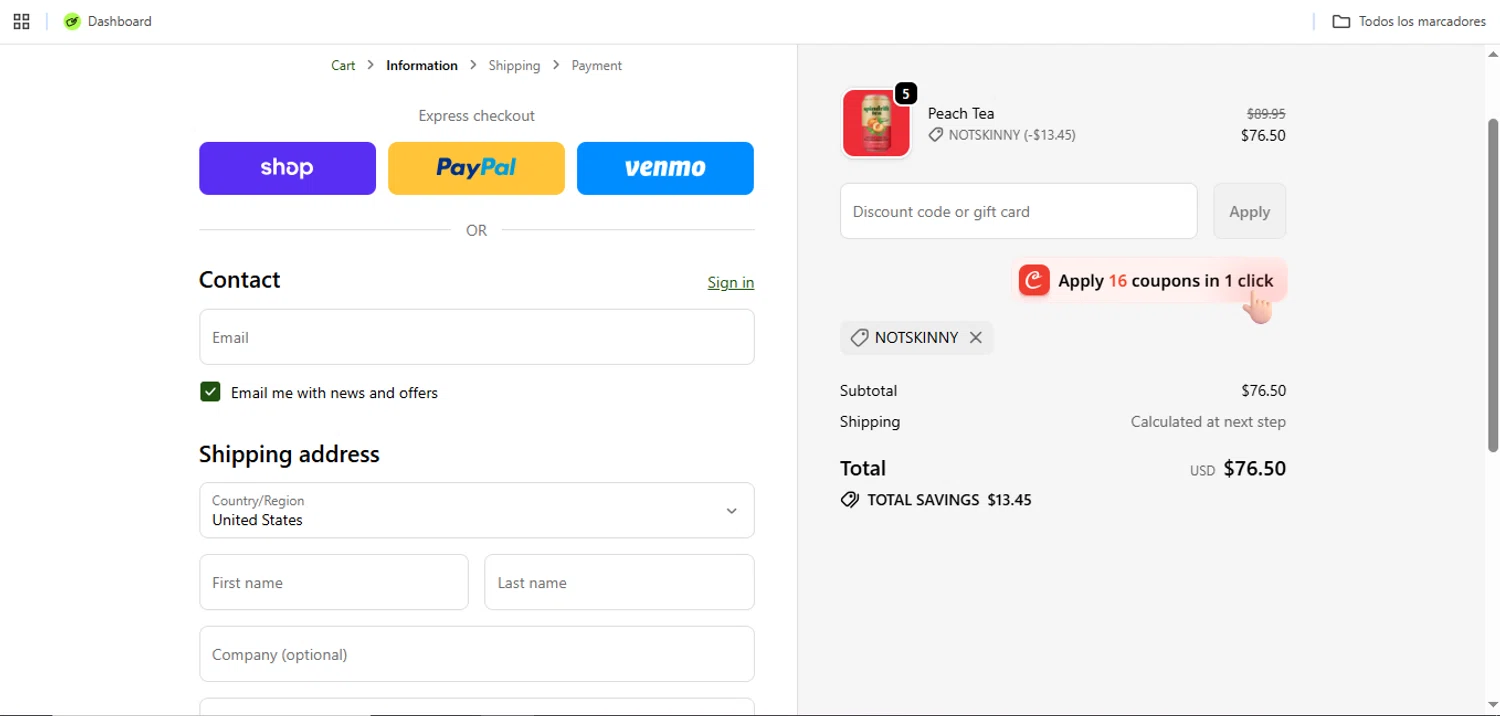Click the coupon extension logo icon
This screenshot has width=1500, height=716.
(1034, 281)
